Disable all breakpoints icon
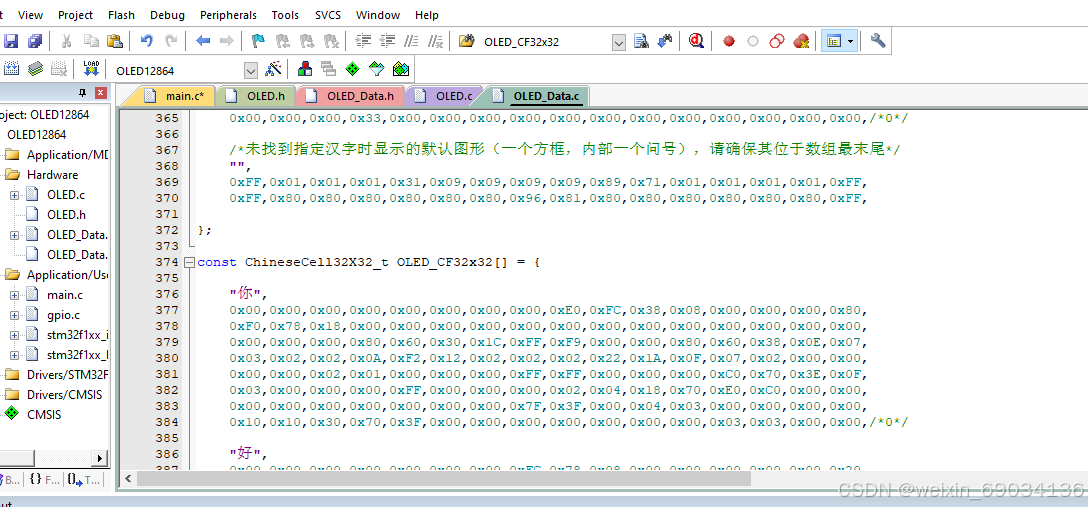This screenshot has height=507, width=1088. coord(776,42)
